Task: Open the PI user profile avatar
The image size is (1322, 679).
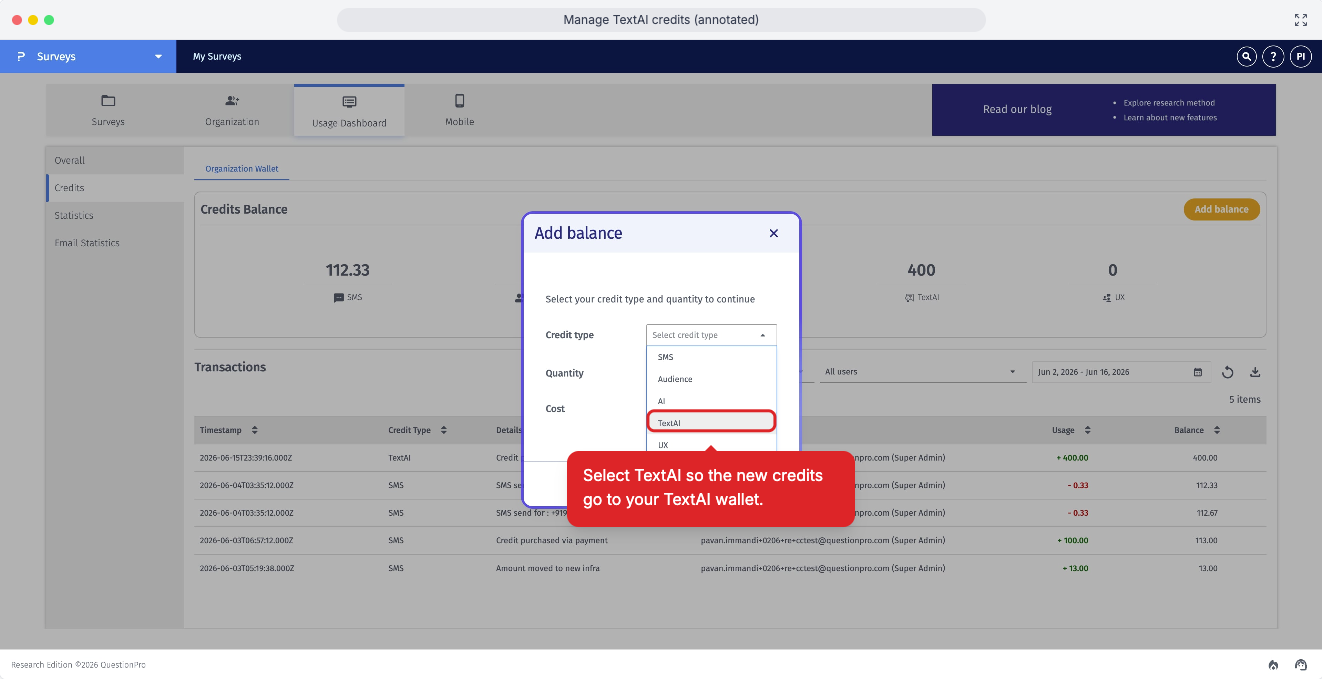Action: point(1300,57)
